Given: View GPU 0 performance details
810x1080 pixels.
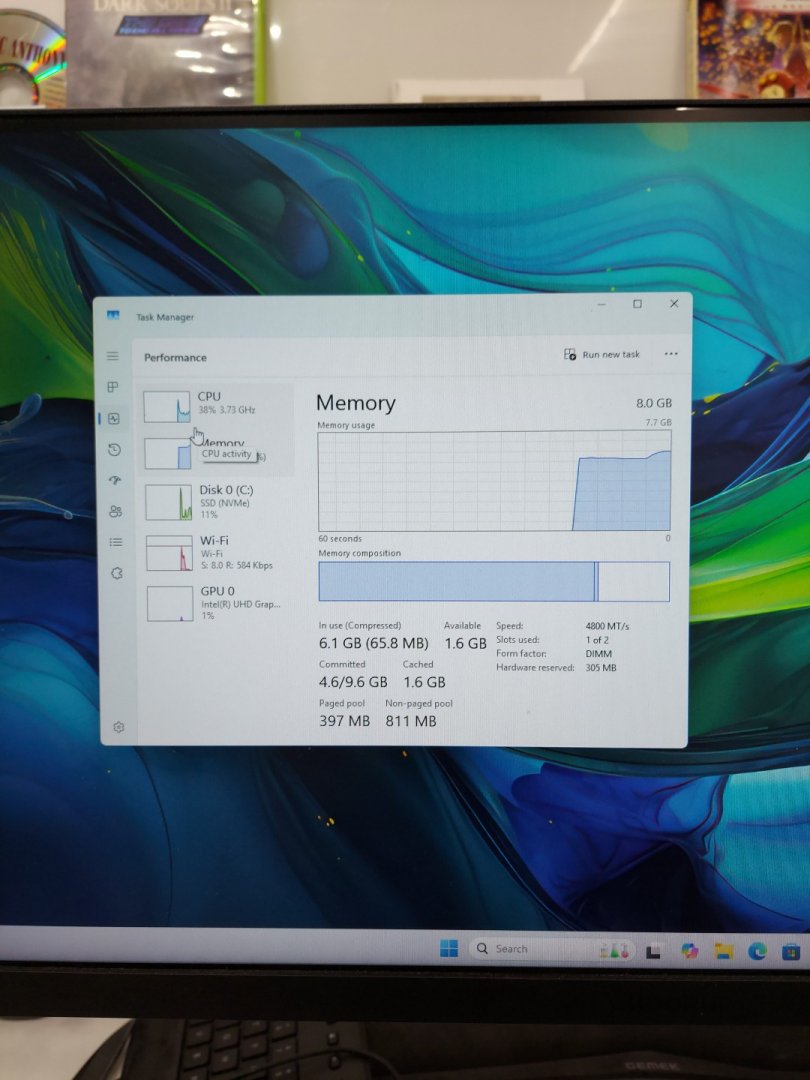Looking at the screenshot, I should coord(217,602).
